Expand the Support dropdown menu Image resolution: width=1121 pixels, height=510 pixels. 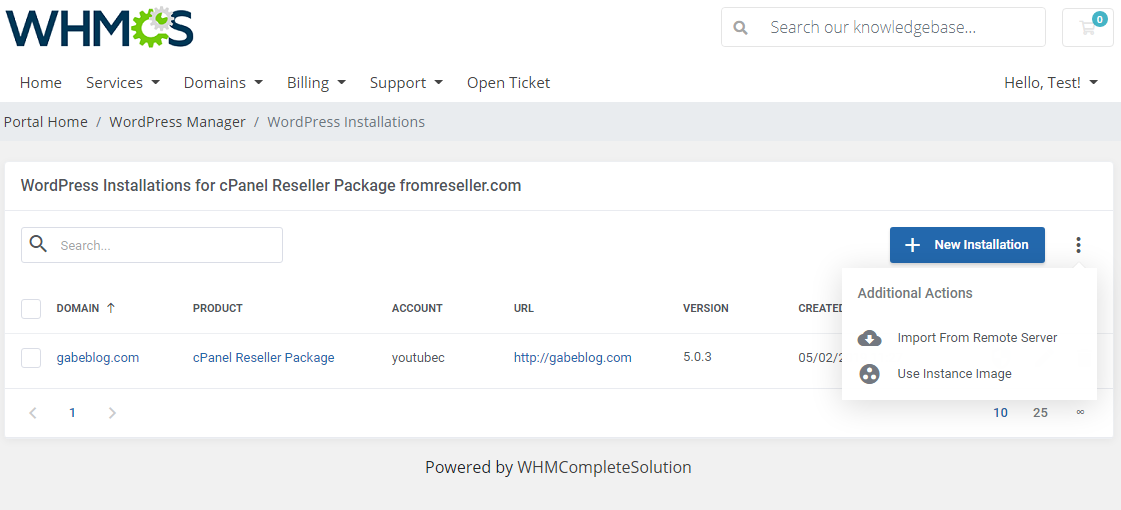tap(406, 83)
